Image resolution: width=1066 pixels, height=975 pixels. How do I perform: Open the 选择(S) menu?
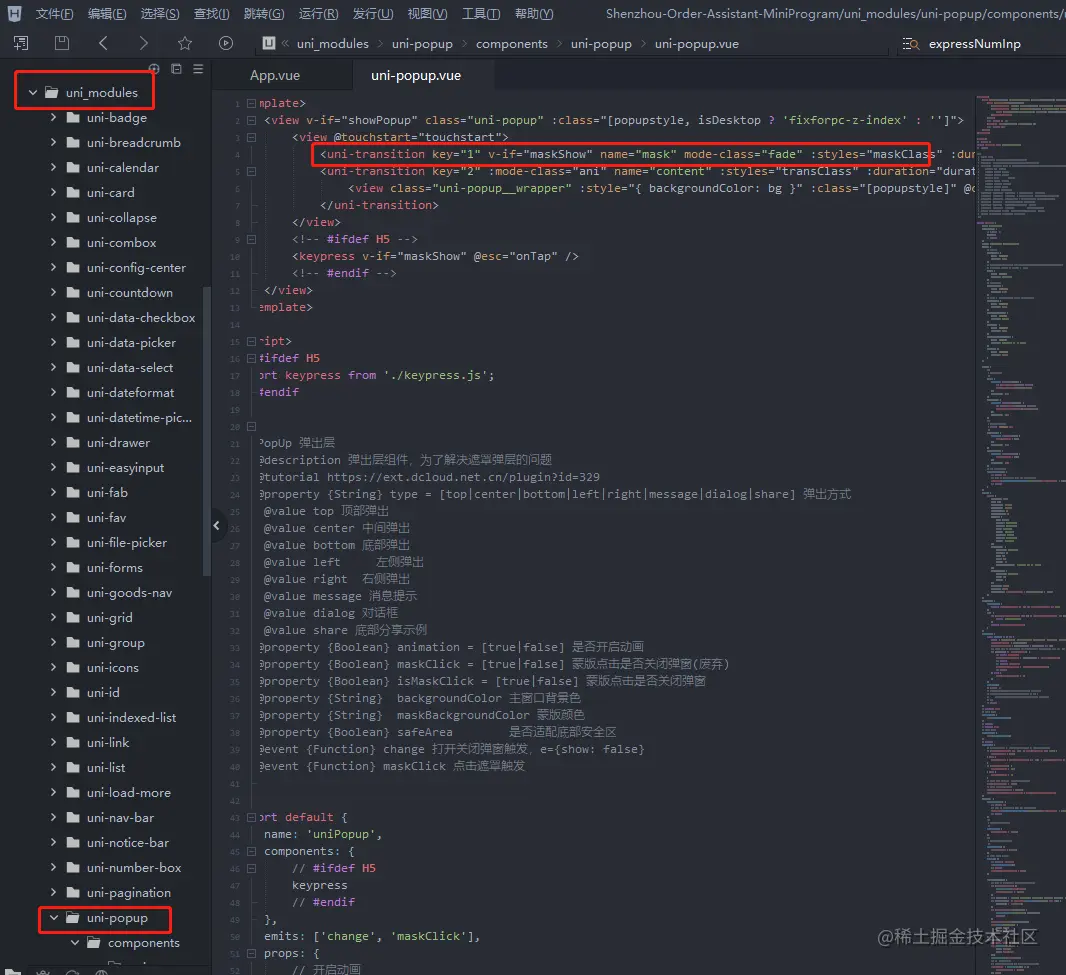point(160,14)
